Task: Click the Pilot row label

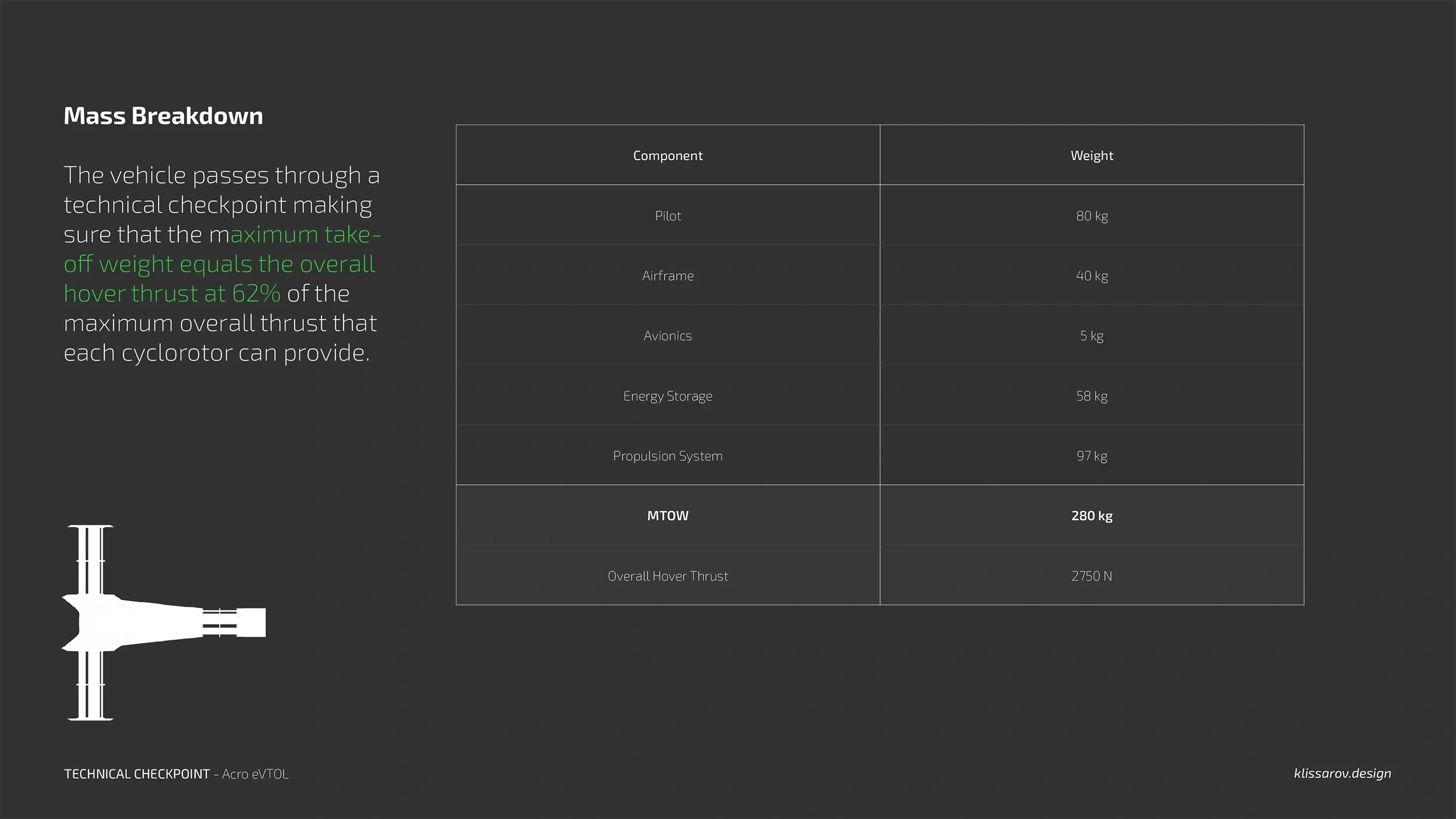Action: click(x=667, y=216)
